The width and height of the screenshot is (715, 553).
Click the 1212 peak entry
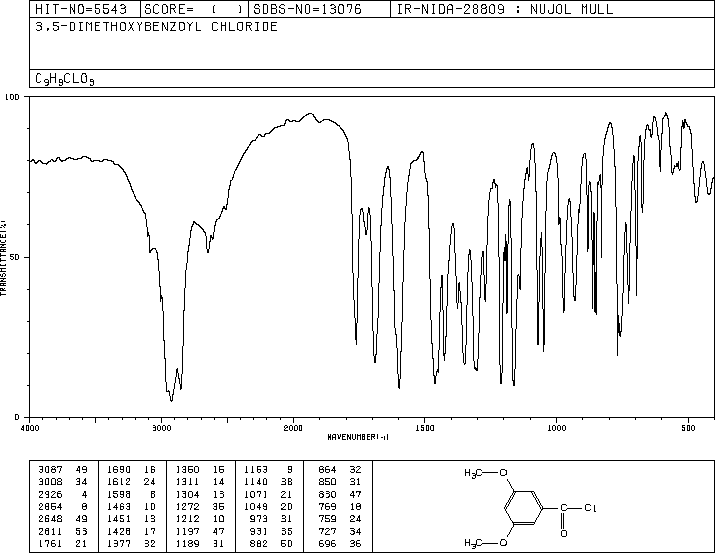[x=200, y=519]
